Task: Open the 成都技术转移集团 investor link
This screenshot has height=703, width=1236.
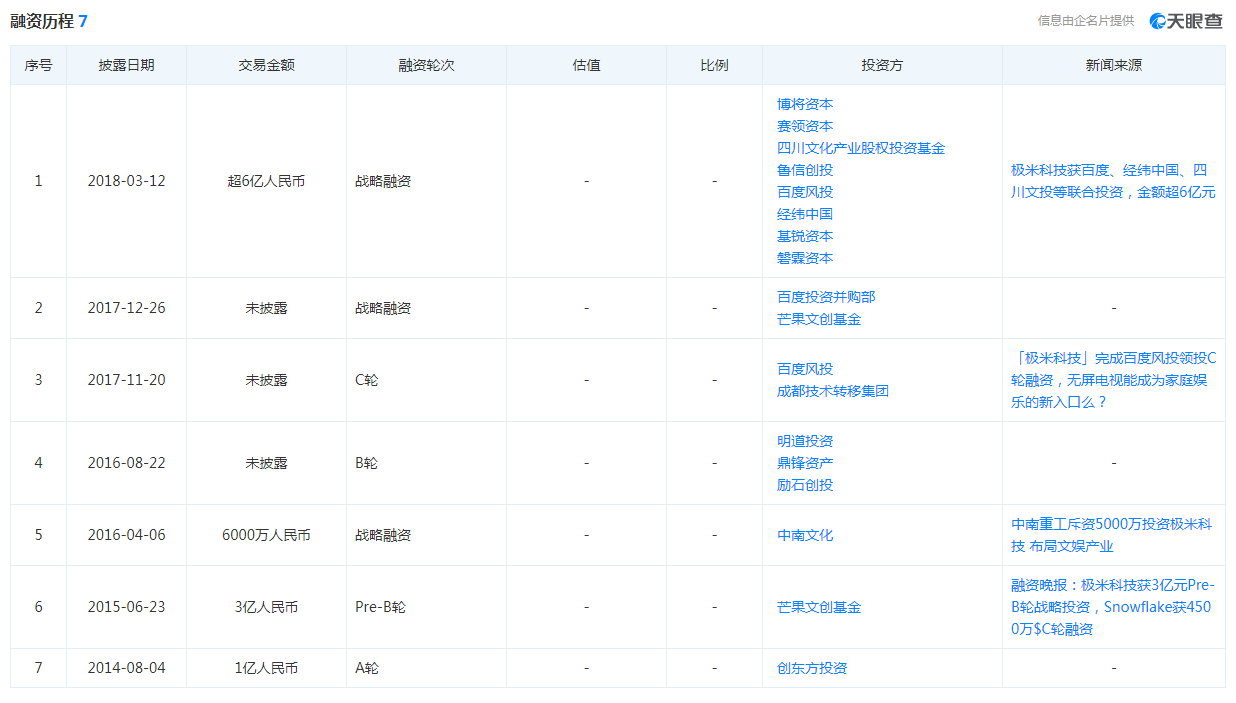Action: [x=832, y=391]
